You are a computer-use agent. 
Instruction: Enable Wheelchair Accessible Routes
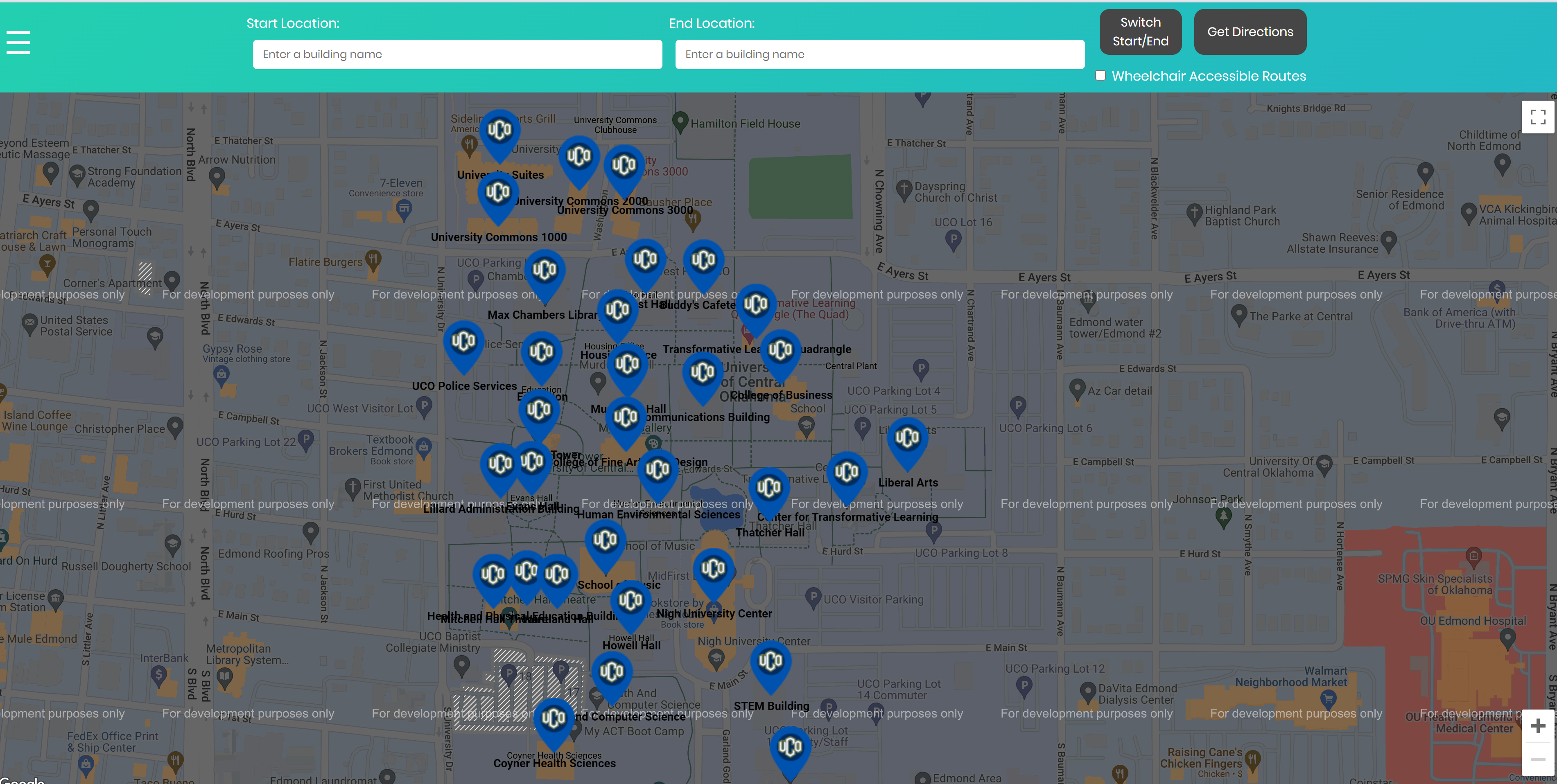(x=1100, y=75)
